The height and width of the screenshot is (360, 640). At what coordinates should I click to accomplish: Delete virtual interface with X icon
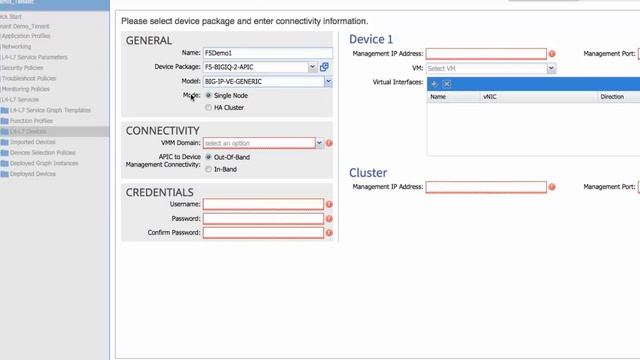(447, 84)
